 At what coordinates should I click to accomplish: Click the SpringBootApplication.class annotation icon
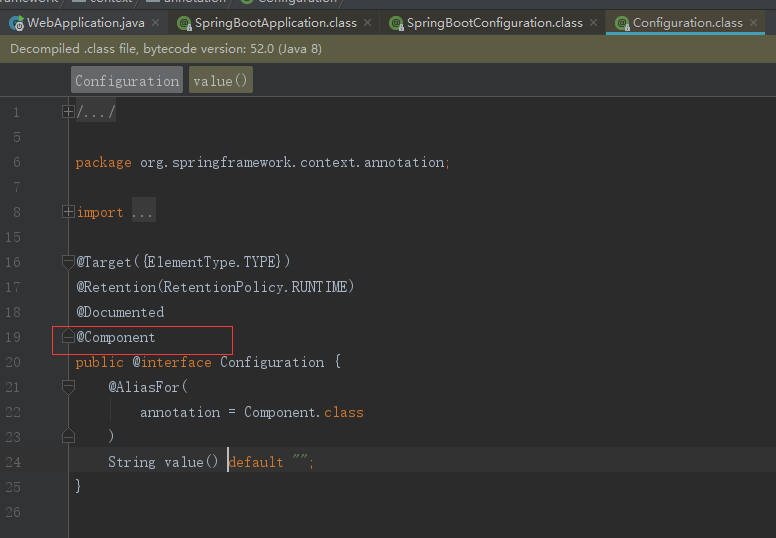tap(185, 23)
